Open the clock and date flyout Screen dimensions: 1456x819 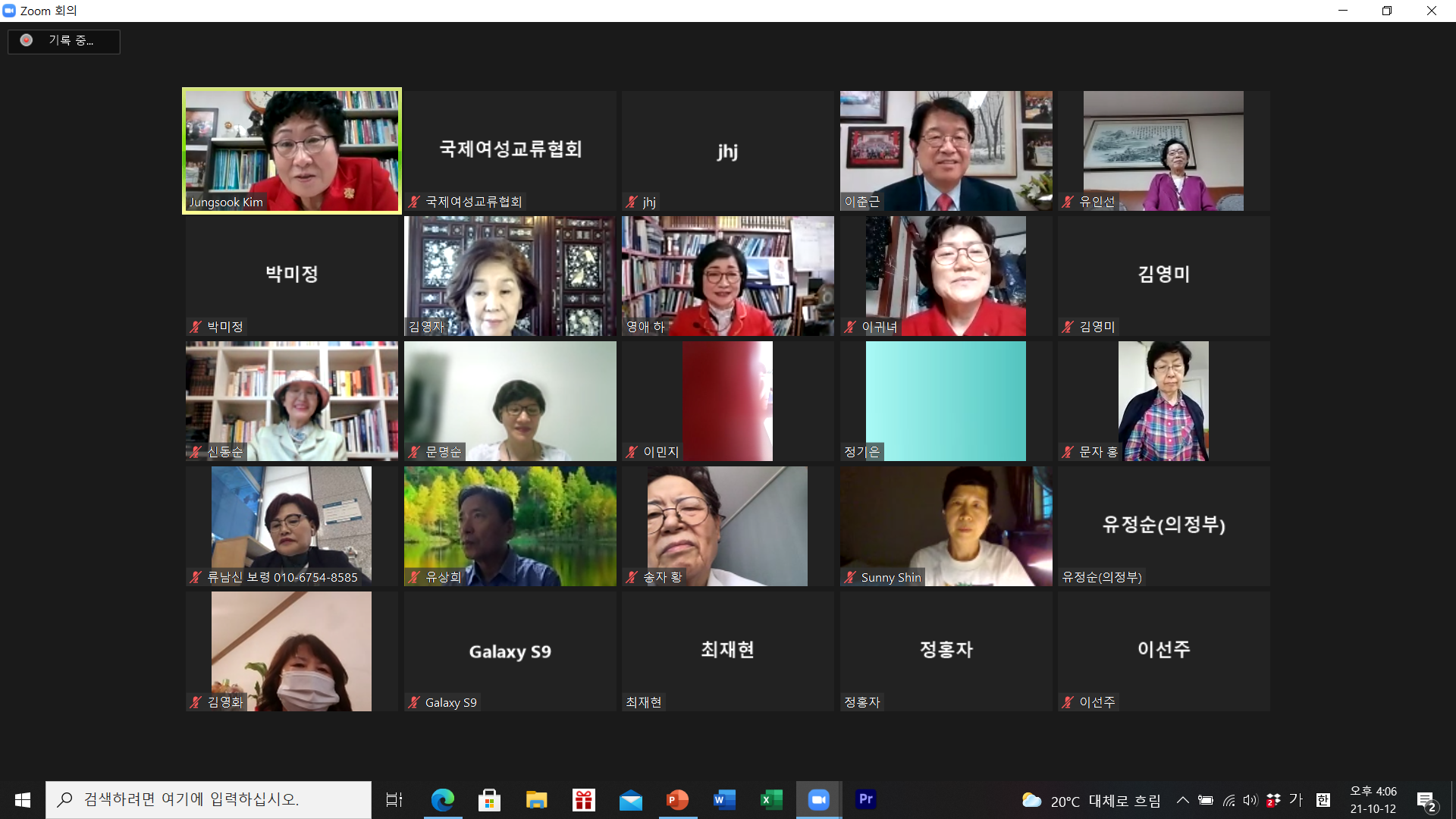[x=1373, y=800]
